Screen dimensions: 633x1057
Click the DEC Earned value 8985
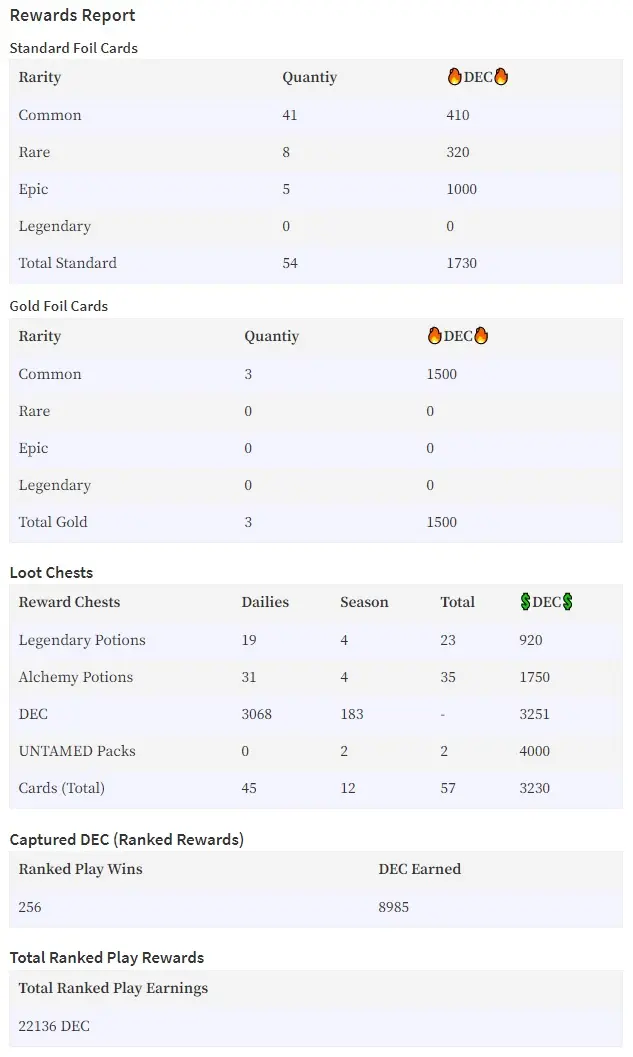pos(394,907)
